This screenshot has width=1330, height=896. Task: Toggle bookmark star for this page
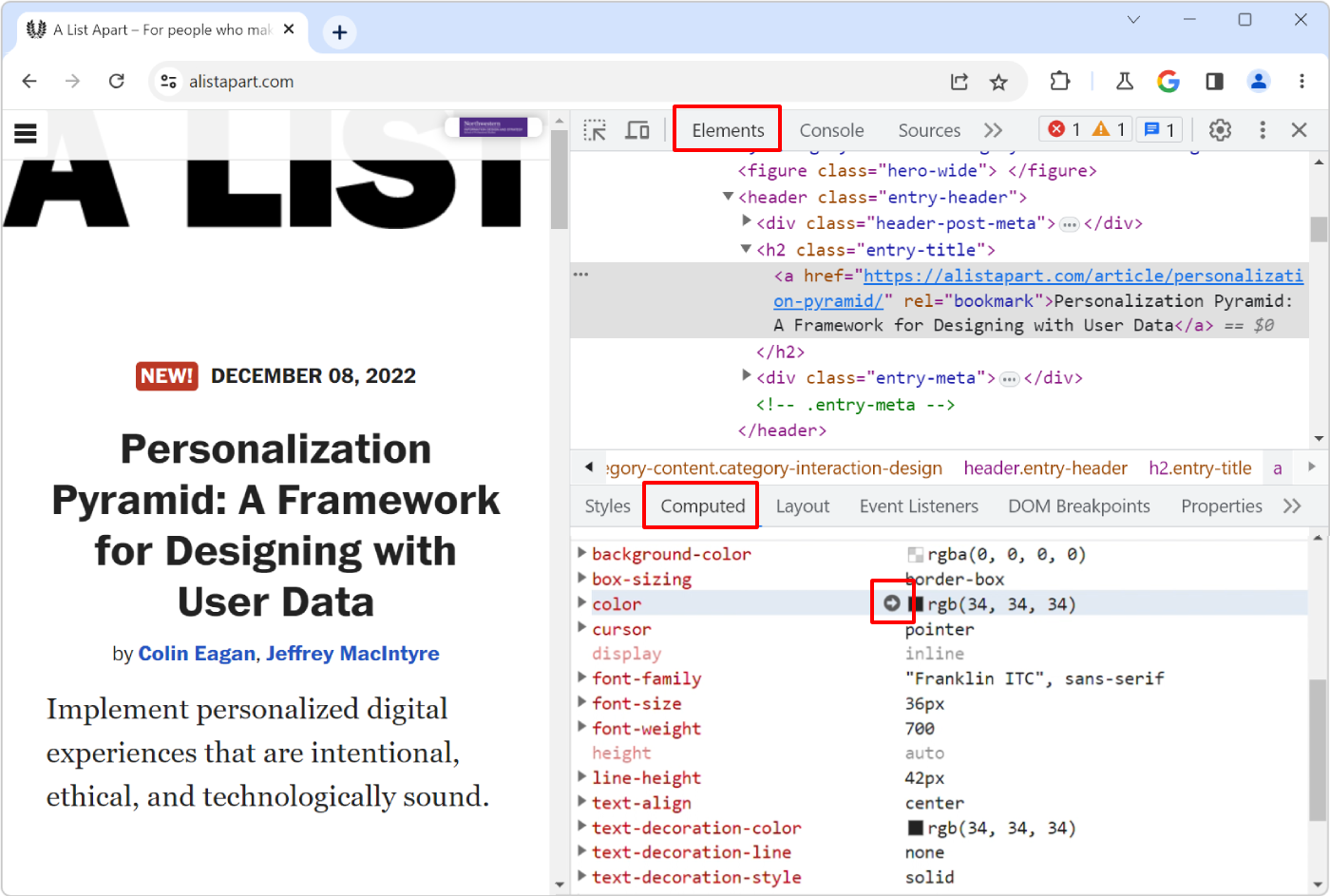pos(998,82)
